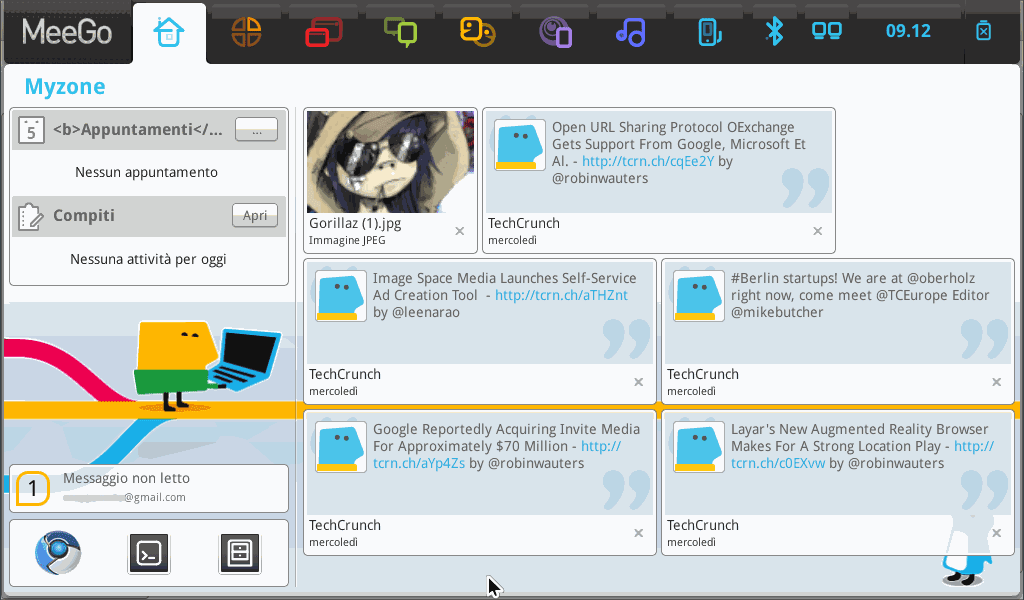Image resolution: width=1024 pixels, height=600 pixels.
Task: Open the purple Internet panel icon
Action: click(555, 33)
